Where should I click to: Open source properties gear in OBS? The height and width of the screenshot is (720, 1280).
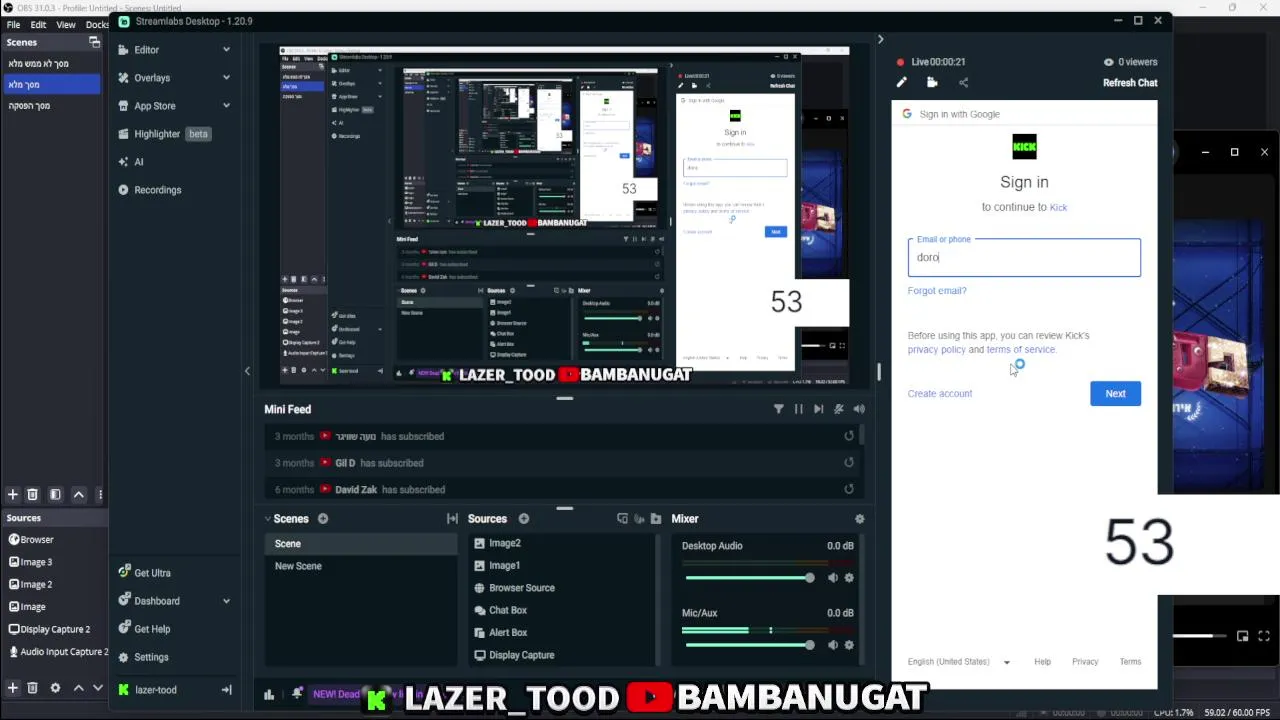55,688
